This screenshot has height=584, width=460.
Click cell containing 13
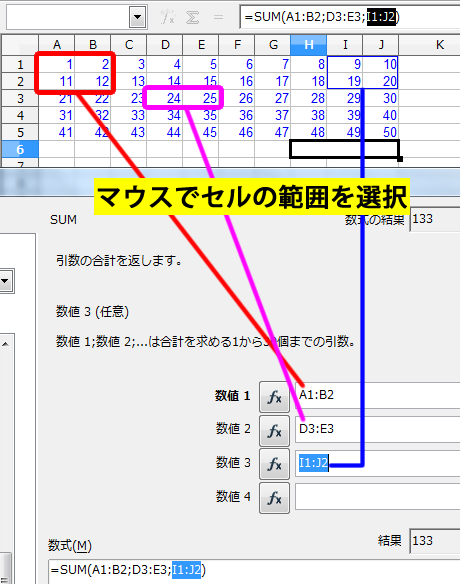pyautogui.click(x=129, y=81)
